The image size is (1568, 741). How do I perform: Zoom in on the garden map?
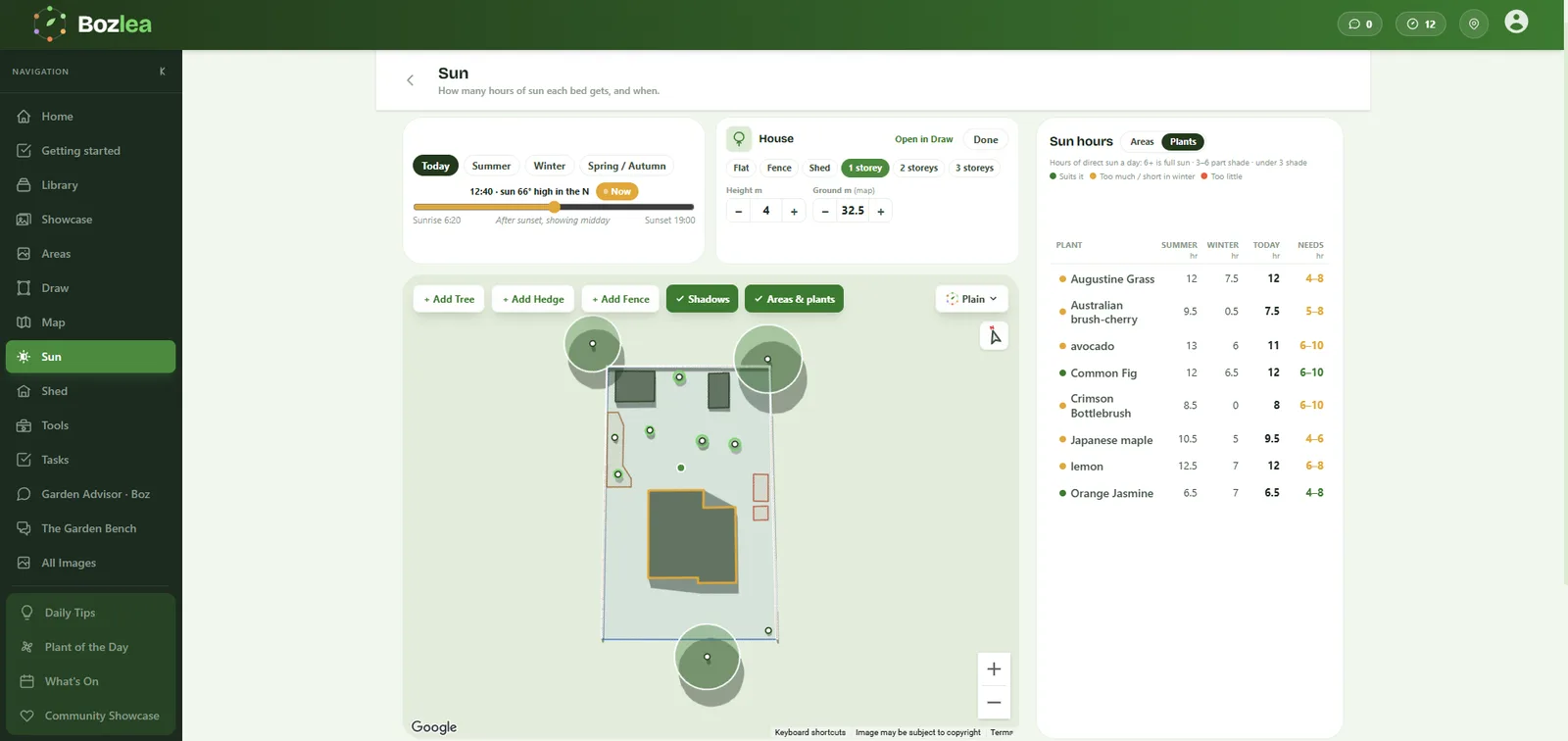(994, 668)
